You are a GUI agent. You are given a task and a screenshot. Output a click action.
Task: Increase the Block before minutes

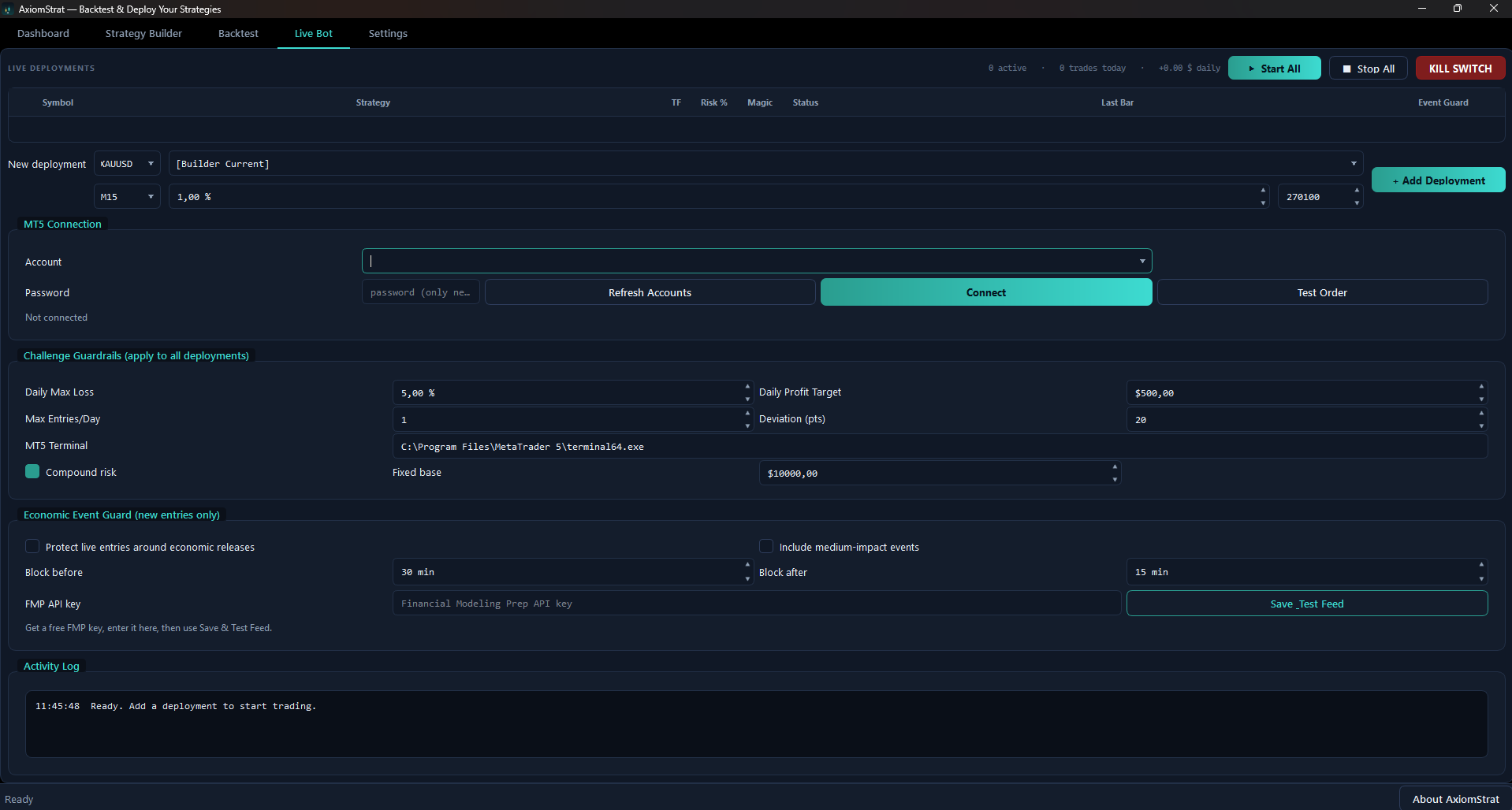click(747, 567)
